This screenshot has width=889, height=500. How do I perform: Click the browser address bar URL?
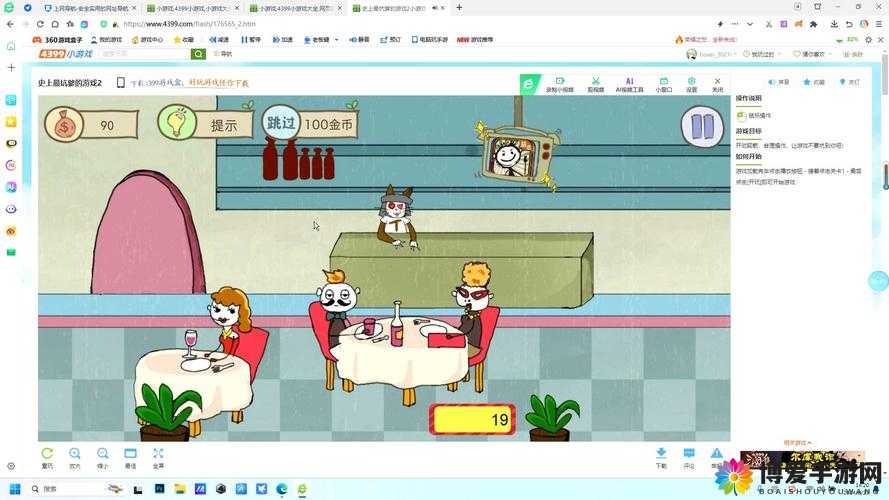coord(189,24)
